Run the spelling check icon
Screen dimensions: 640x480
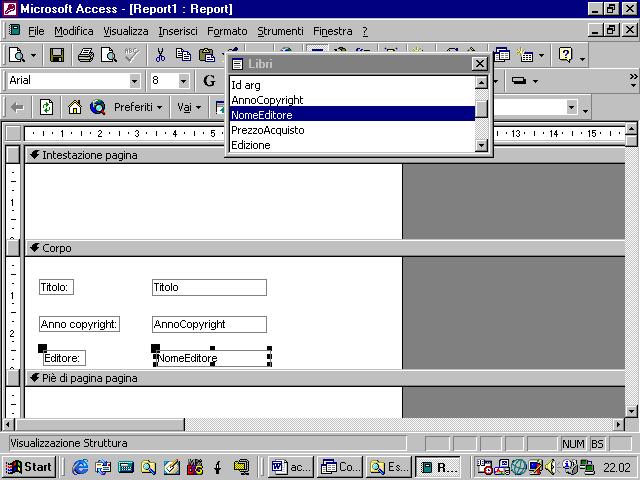[132, 55]
